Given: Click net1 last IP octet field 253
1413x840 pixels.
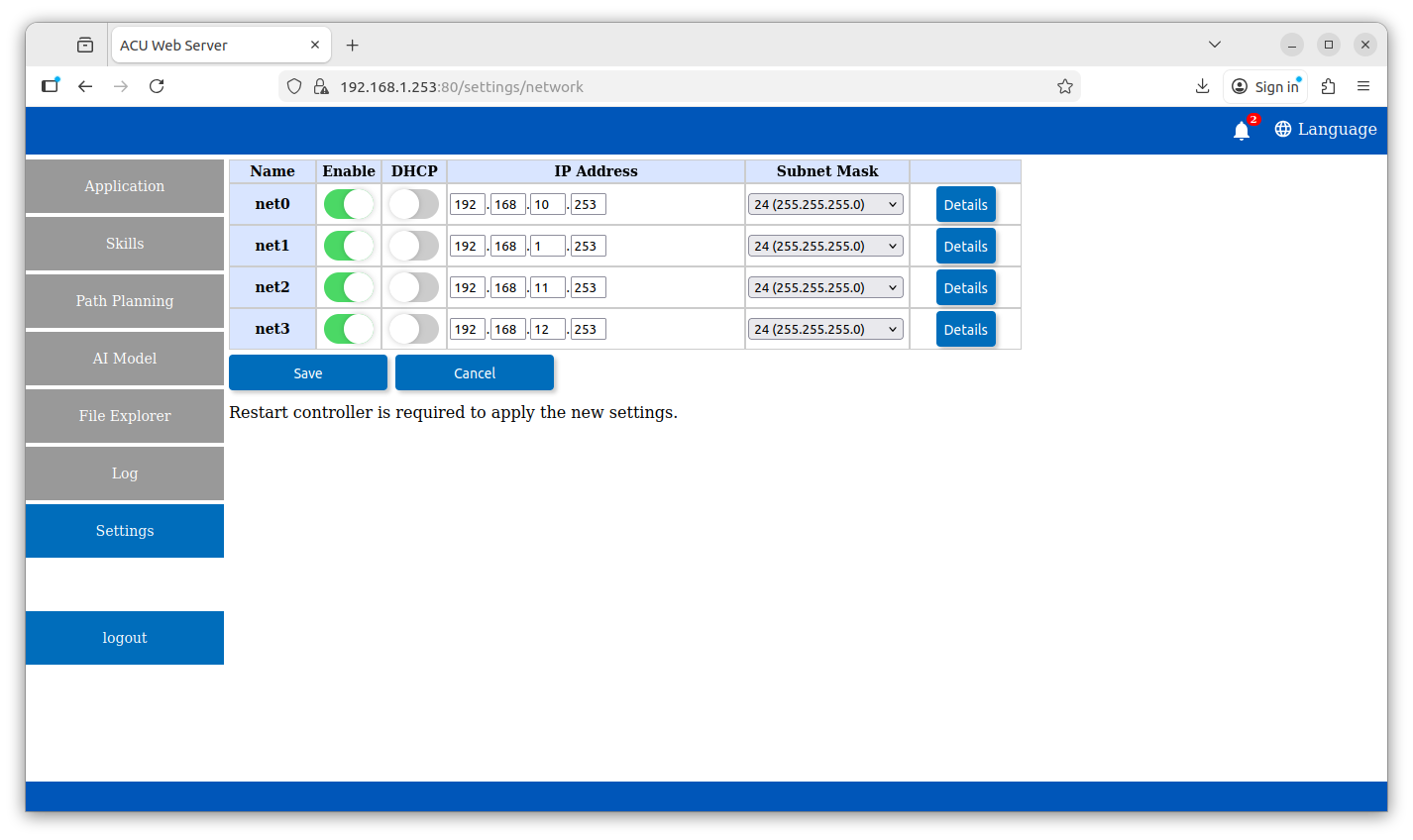Looking at the screenshot, I should click(588, 246).
